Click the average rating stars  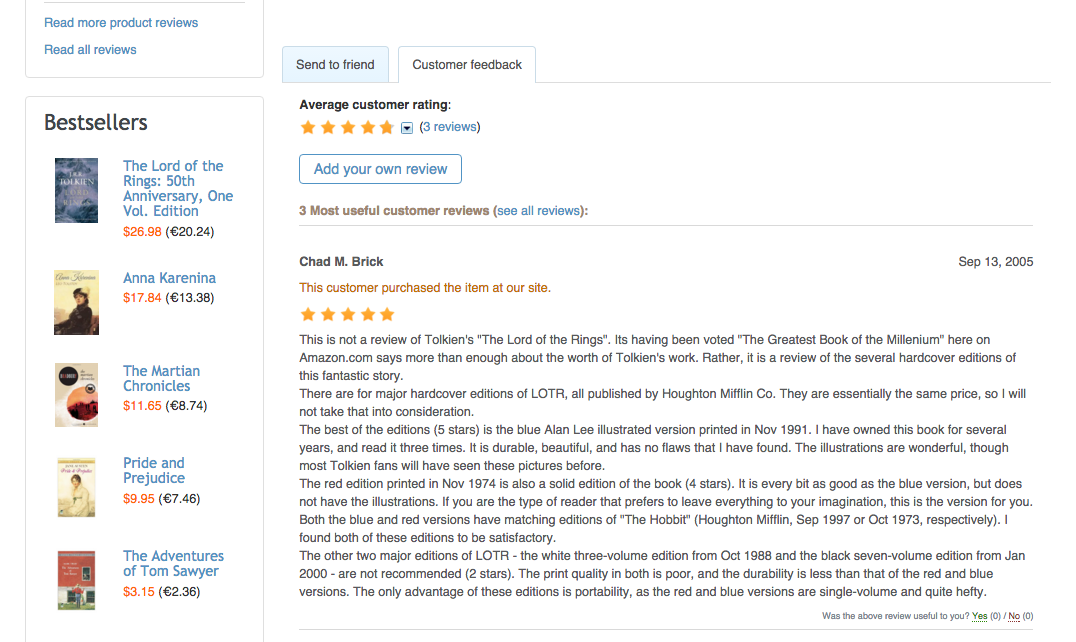[x=347, y=128]
